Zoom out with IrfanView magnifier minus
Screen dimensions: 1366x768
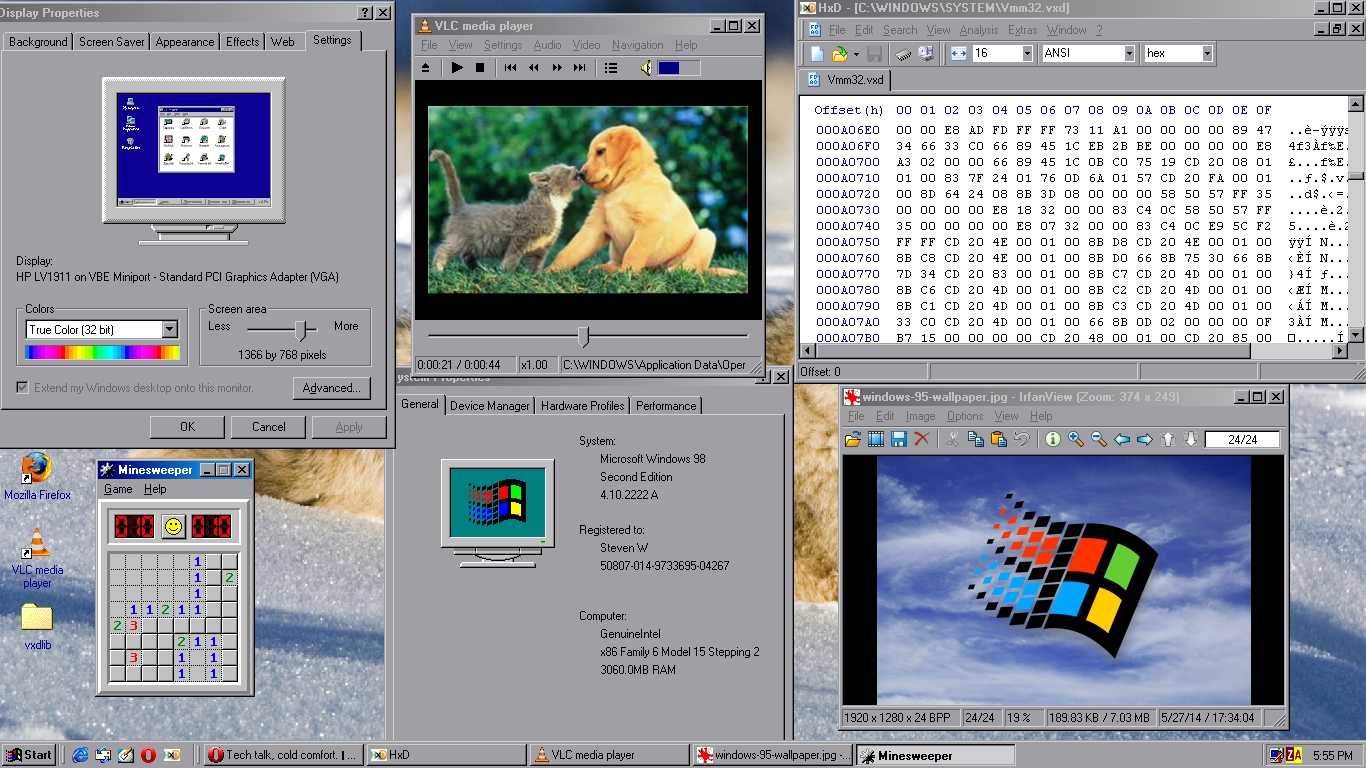pyautogui.click(x=1099, y=439)
